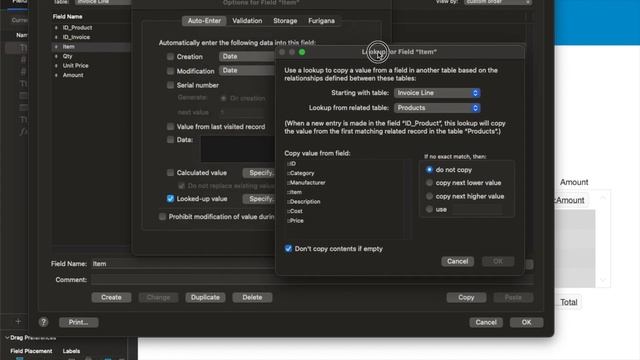Click Copy button in Manage Database
The image size is (640, 360).
click(x=466, y=298)
